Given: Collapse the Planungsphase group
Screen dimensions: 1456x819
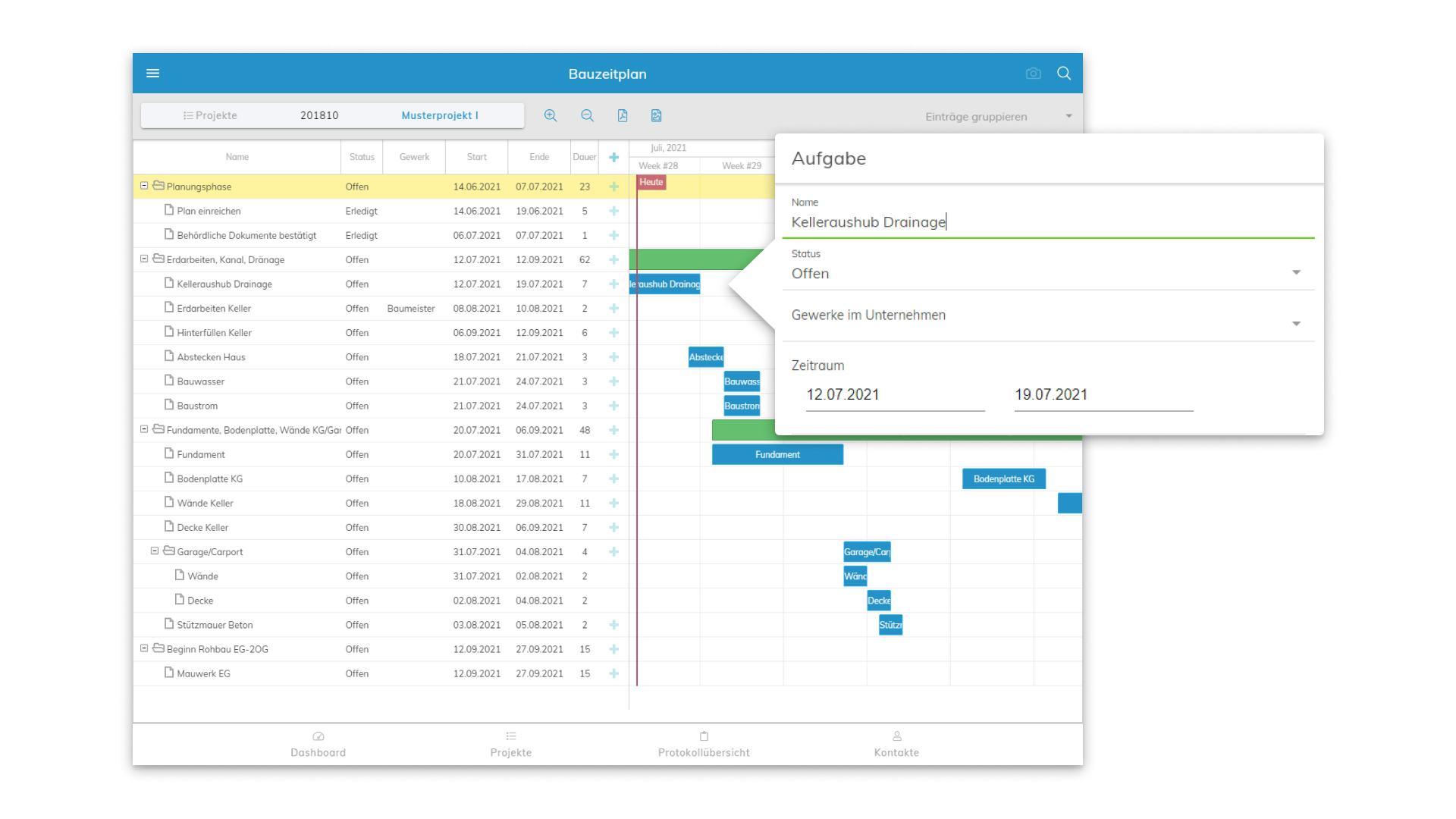Looking at the screenshot, I should click(x=144, y=186).
